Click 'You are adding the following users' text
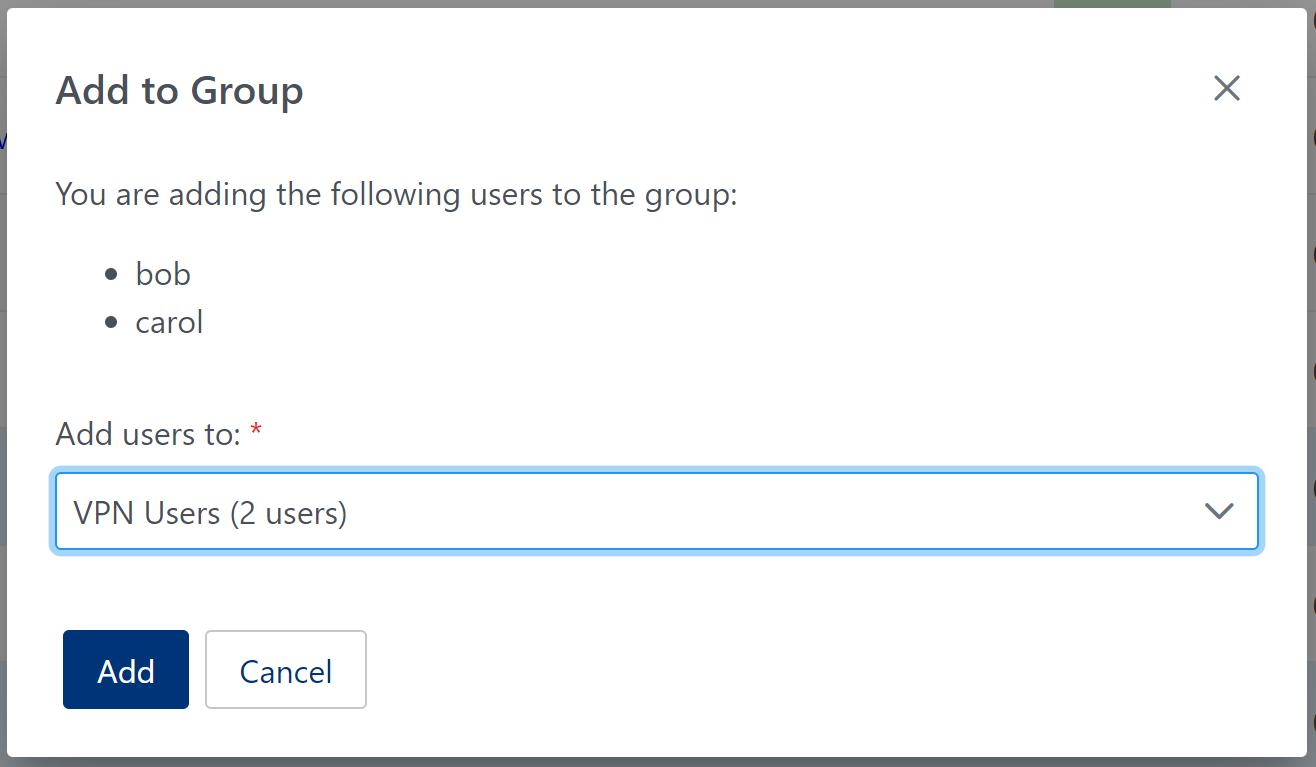Viewport: 1316px width, 767px height. 396,194
